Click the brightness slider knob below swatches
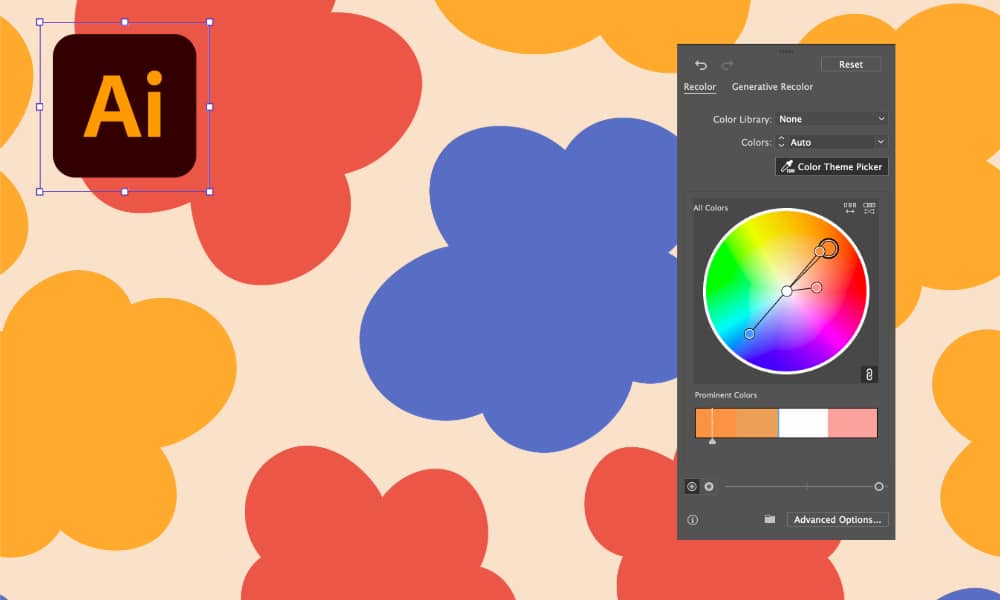Screen dimensions: 1000x600 click(879, 487)
